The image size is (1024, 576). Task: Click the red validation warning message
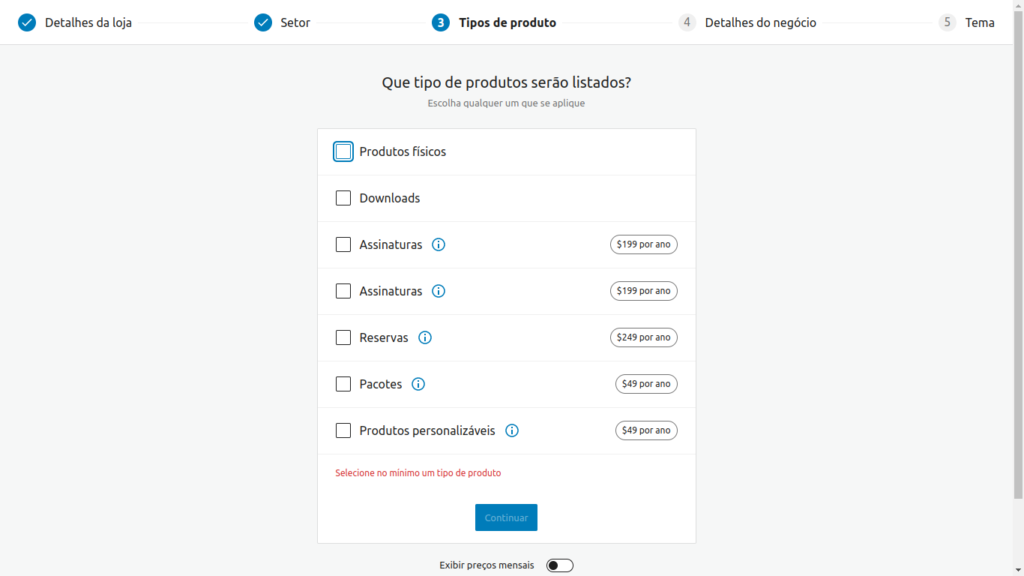(x=419, y=472)
